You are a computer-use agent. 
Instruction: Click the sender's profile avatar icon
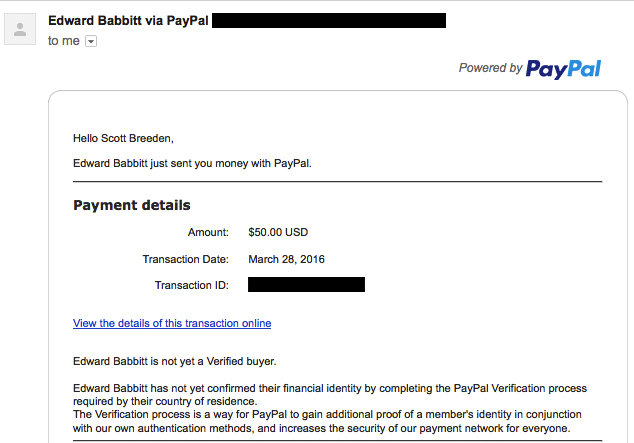20,29
